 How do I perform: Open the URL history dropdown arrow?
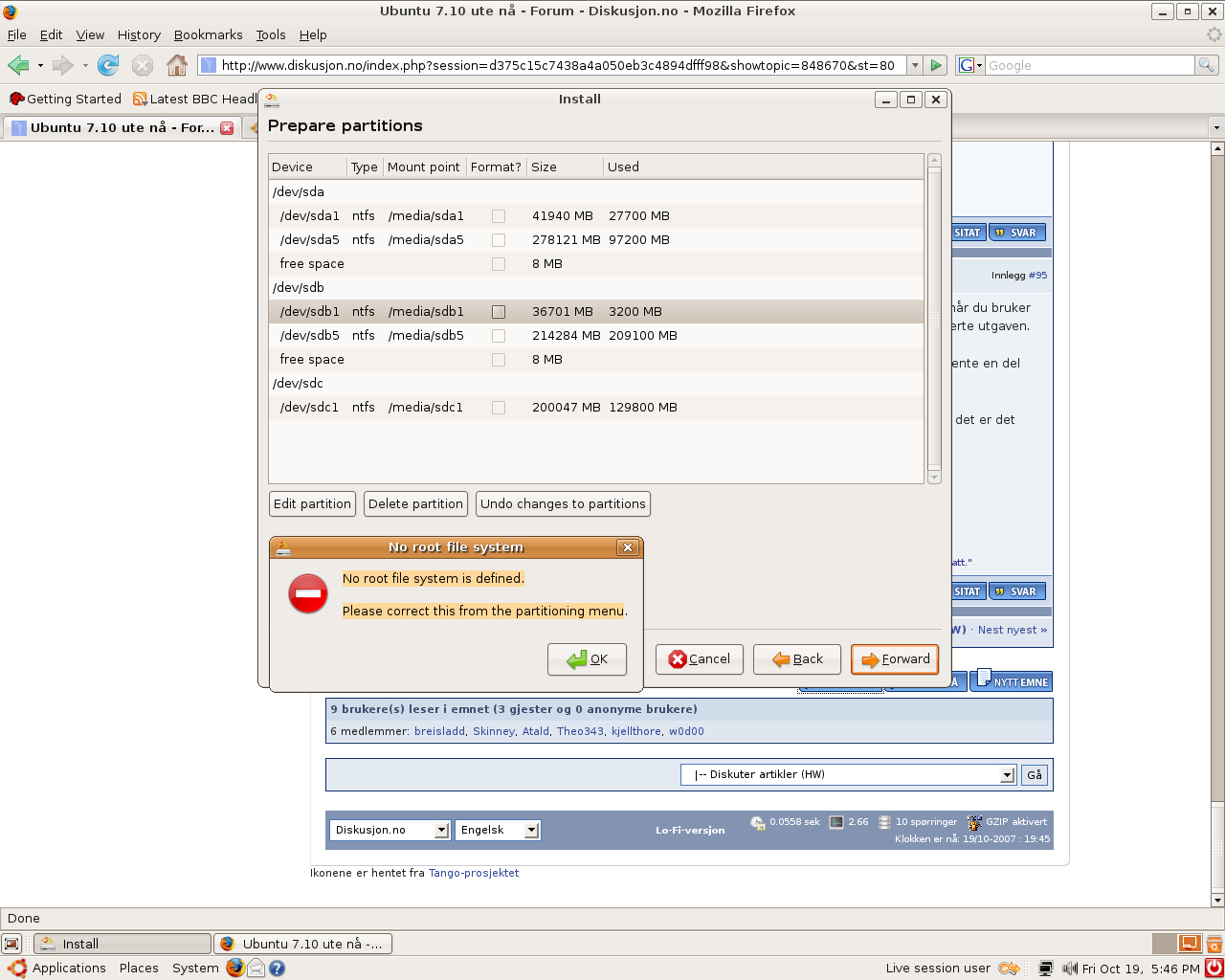pyautogui.click(x=915, y=65)
